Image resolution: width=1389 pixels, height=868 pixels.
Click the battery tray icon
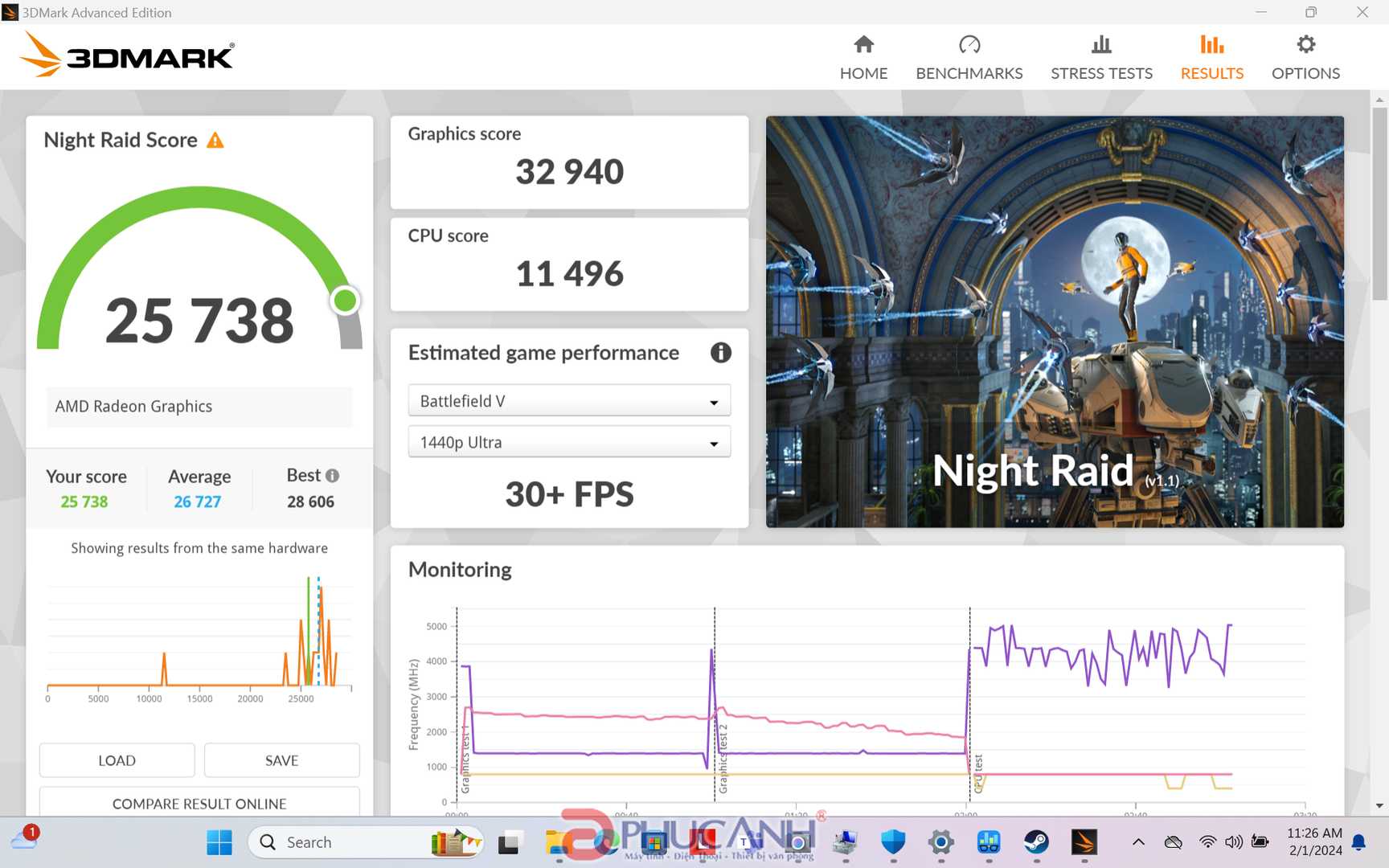click(x=1260, y=842)
